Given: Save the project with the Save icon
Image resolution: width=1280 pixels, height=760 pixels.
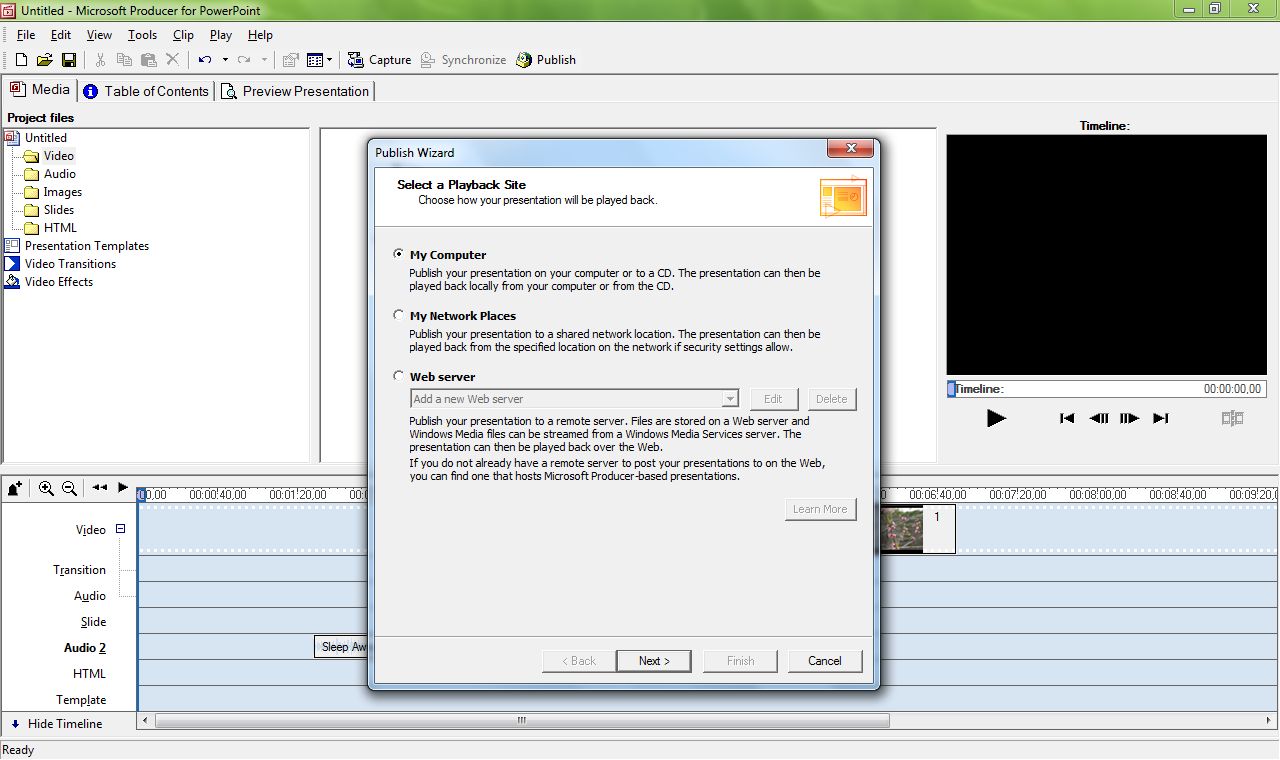Looking at the screenshot, I should (69, 59).
